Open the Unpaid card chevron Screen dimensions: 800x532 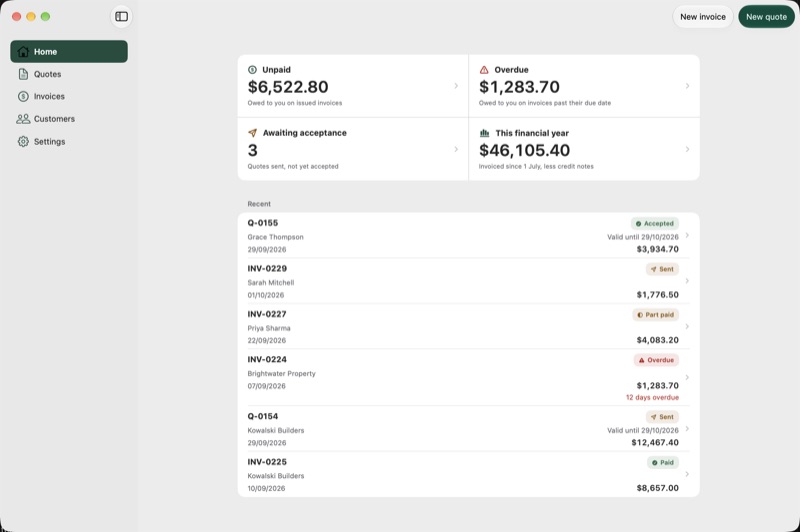pyautogui.click(x=456, y=86)
